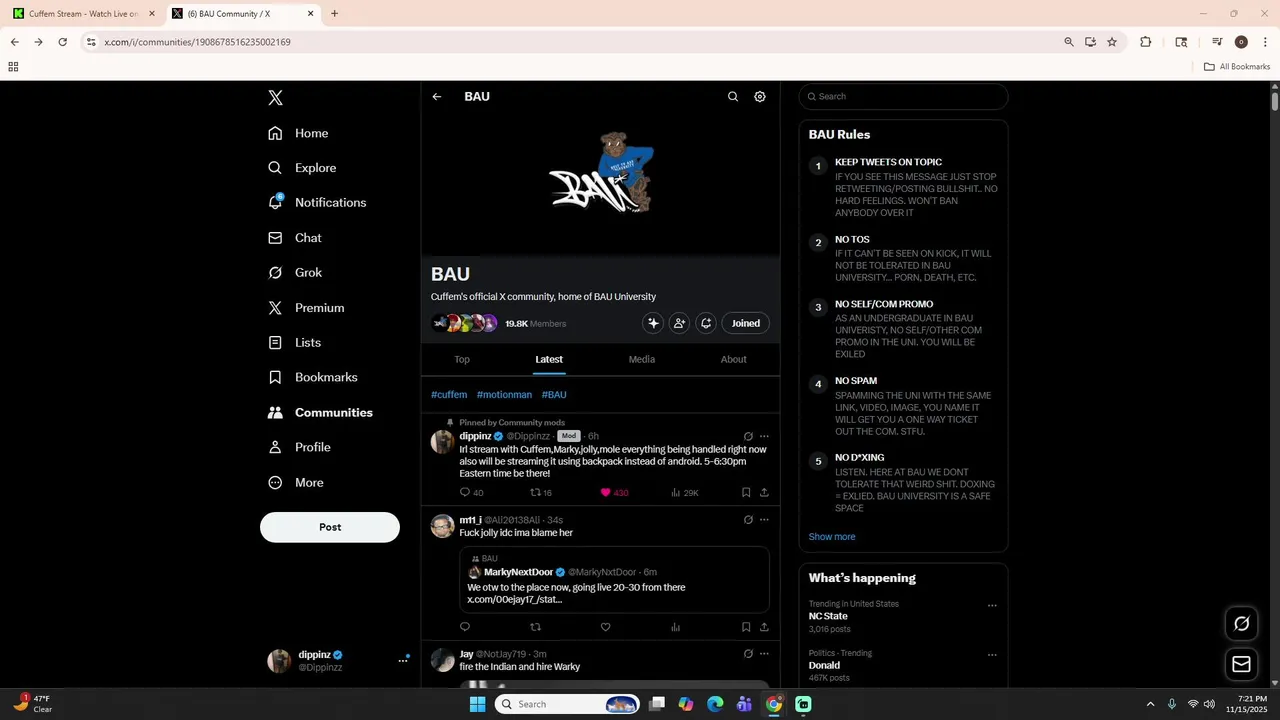This screenshot has height=720, width=1280.
Task: Open the 19.8K Members list
Action: (x=535, y=324)
